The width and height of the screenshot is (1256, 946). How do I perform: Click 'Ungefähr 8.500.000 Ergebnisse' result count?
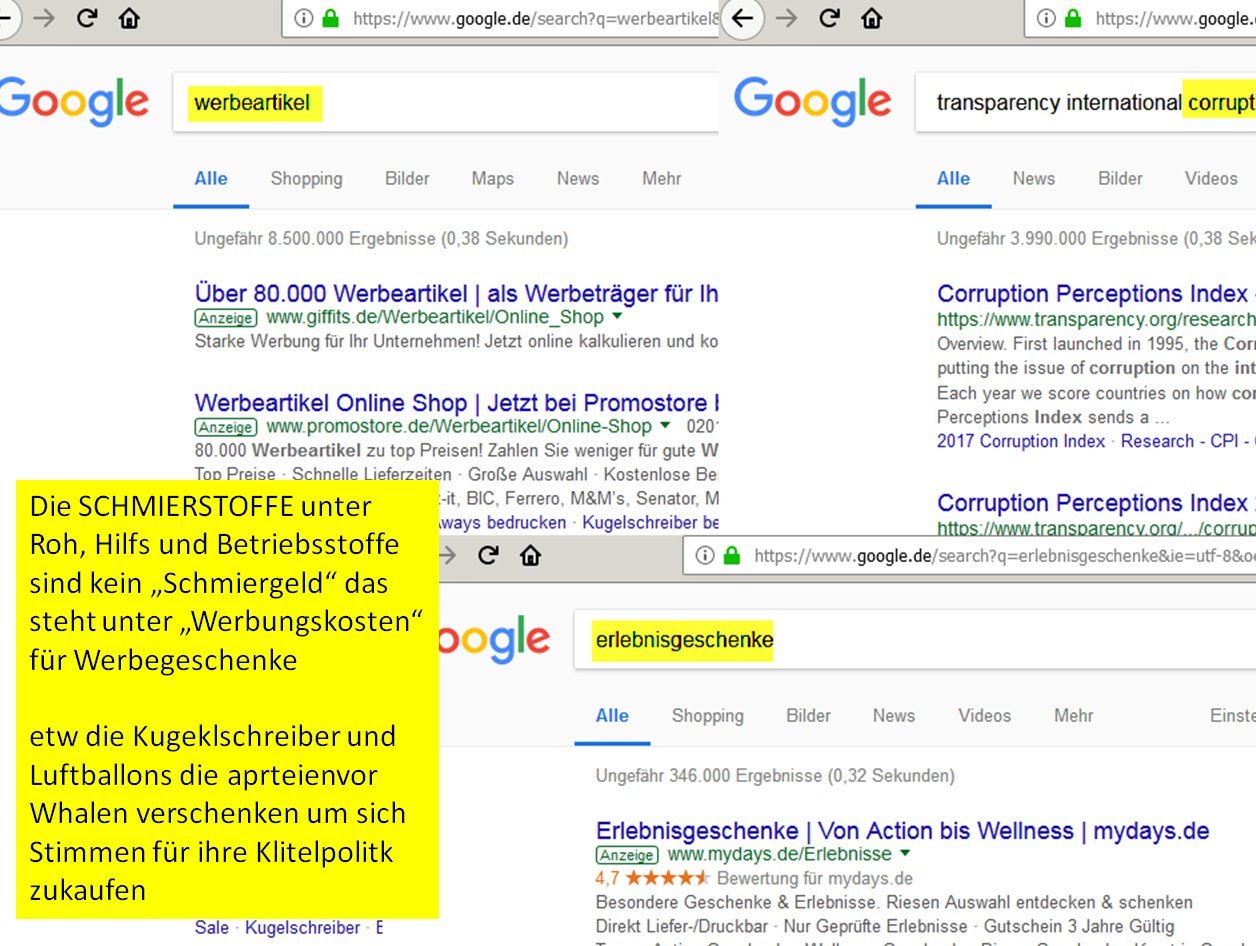(x=381, y=239)
